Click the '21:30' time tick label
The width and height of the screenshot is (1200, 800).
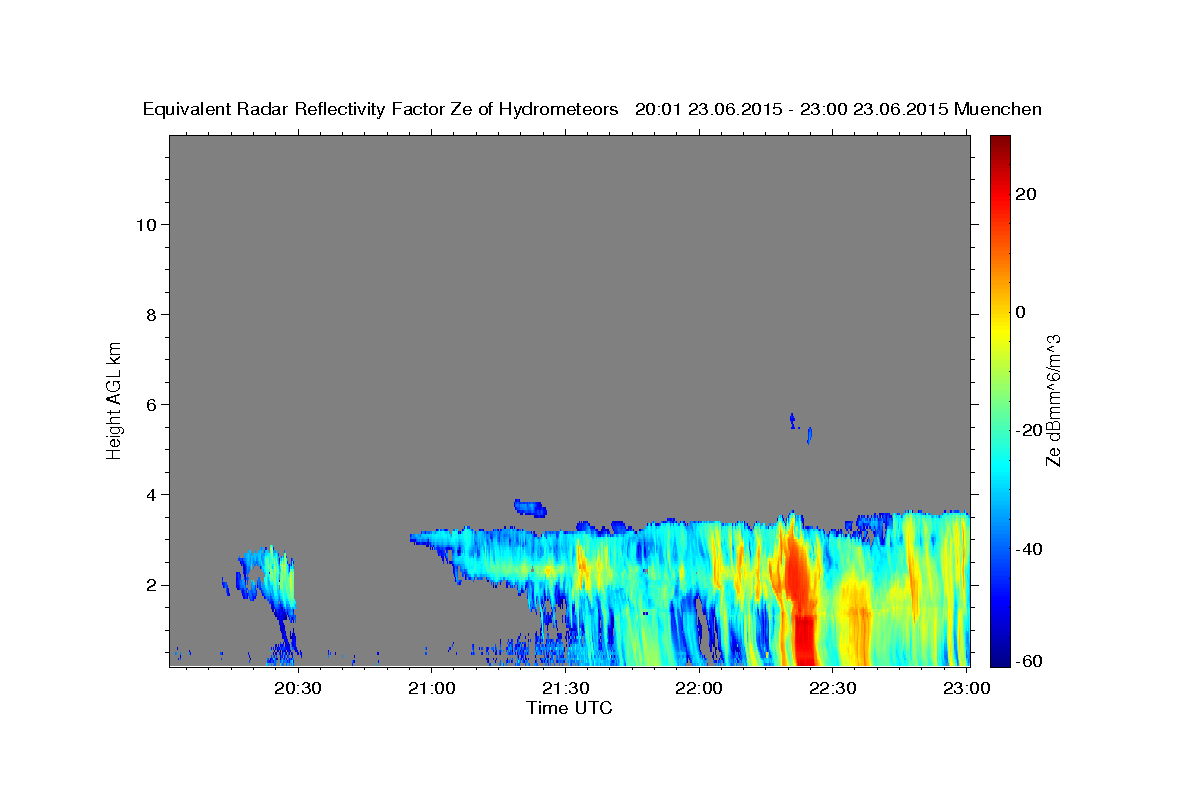pos(566,688)
